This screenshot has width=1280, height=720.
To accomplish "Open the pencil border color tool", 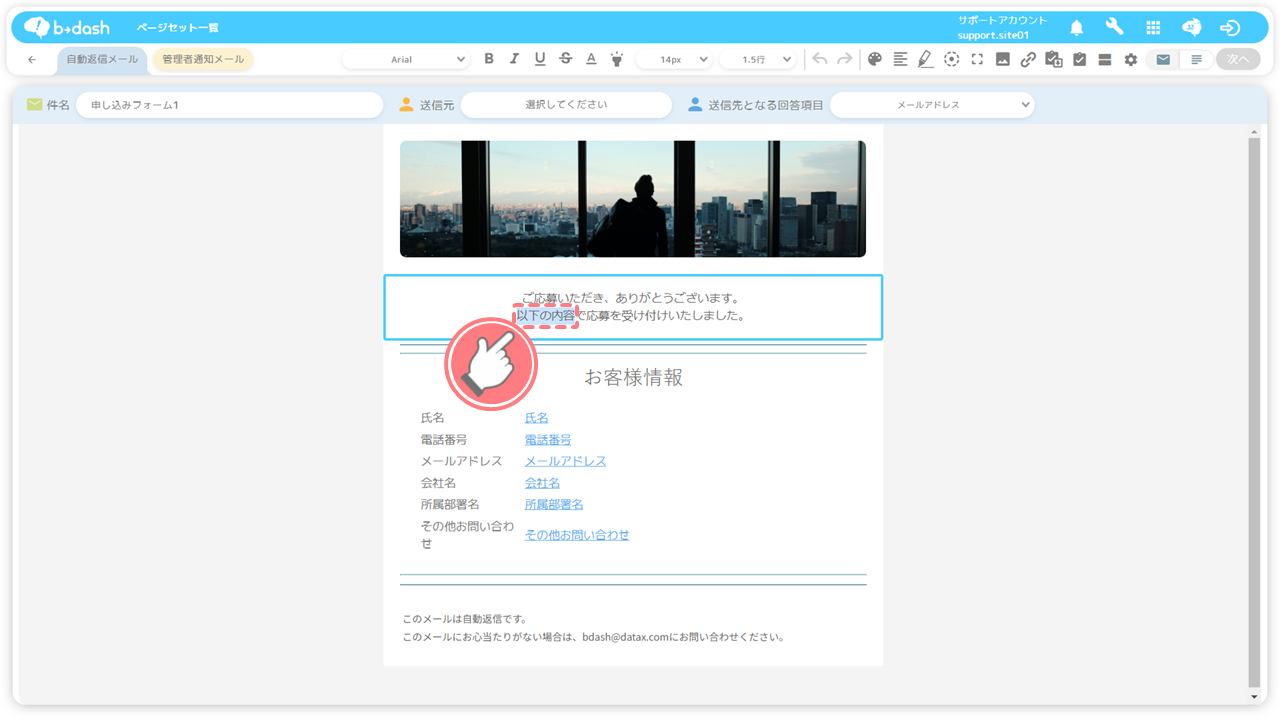I will [x=926, y=59].
